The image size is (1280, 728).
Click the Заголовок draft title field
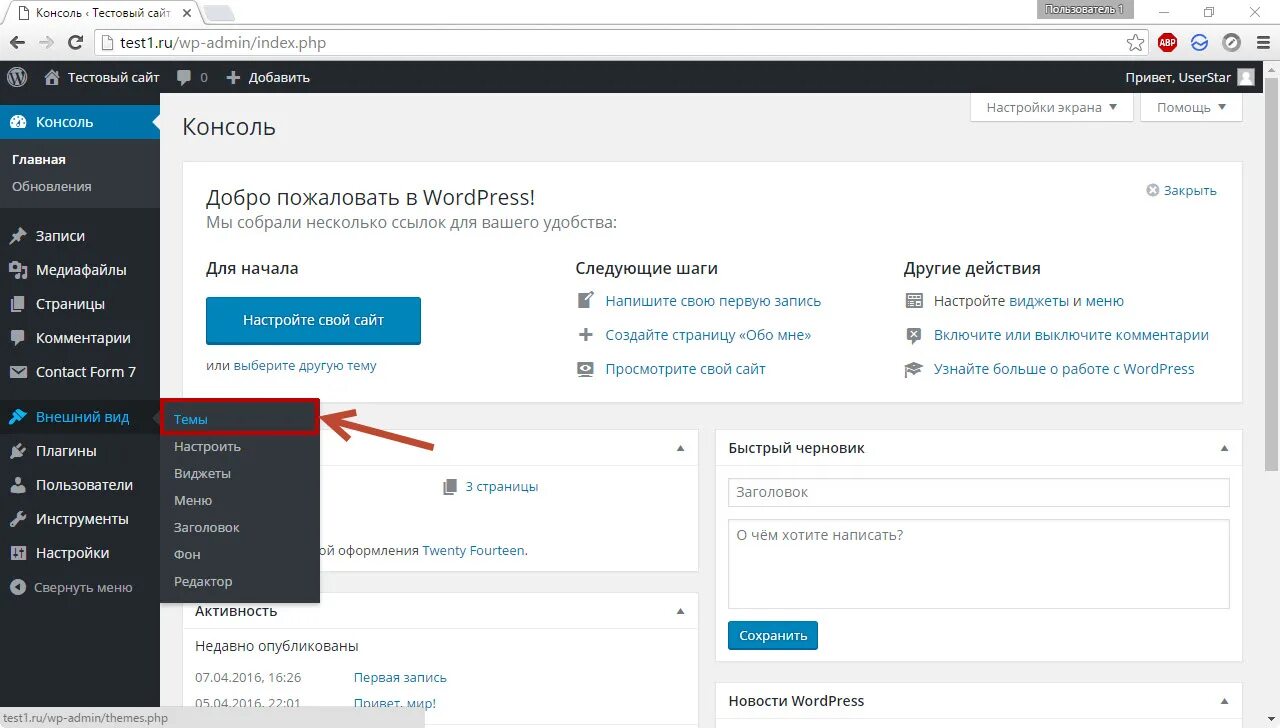[x=979, y=492]
